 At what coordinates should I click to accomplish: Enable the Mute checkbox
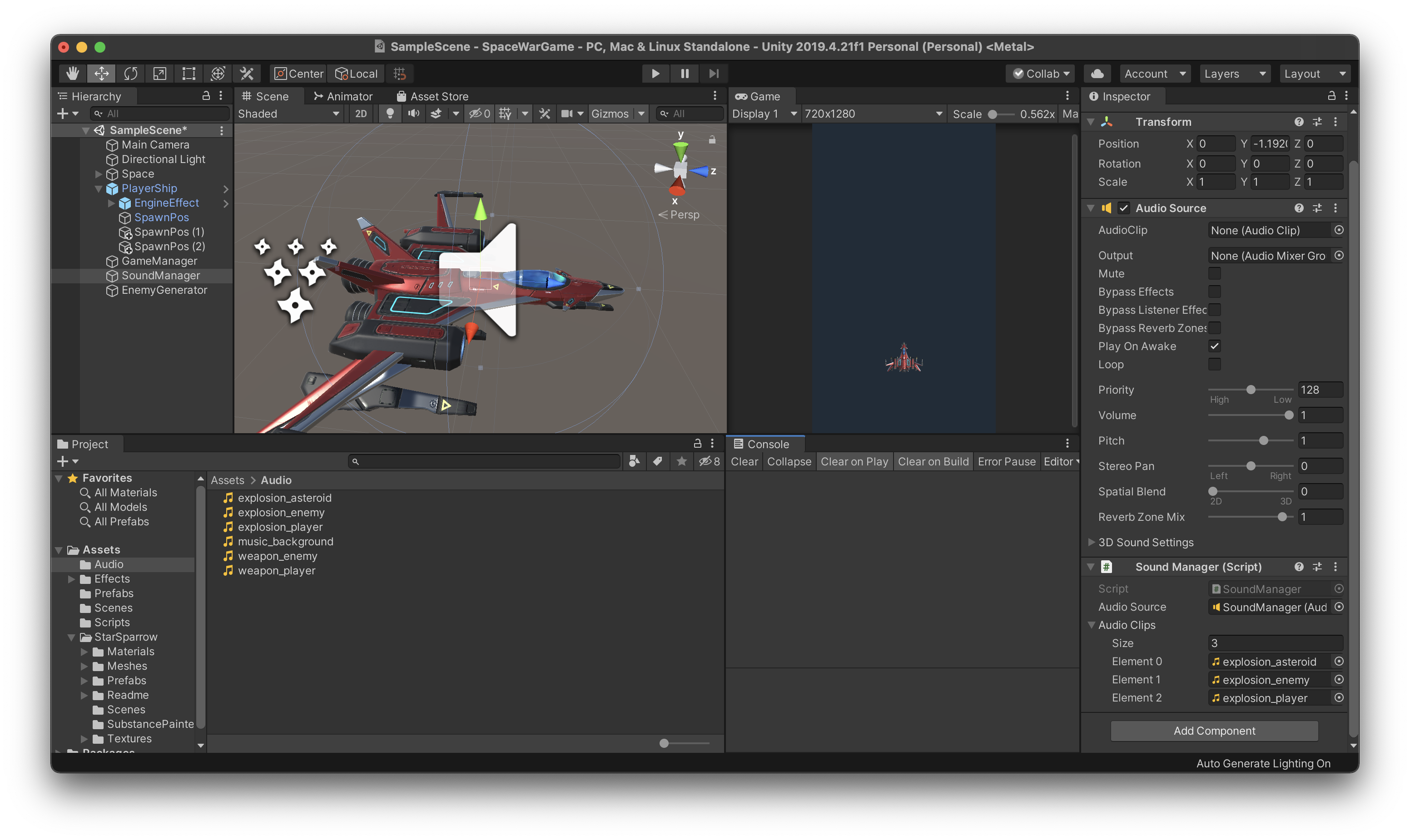(1214, 274)
